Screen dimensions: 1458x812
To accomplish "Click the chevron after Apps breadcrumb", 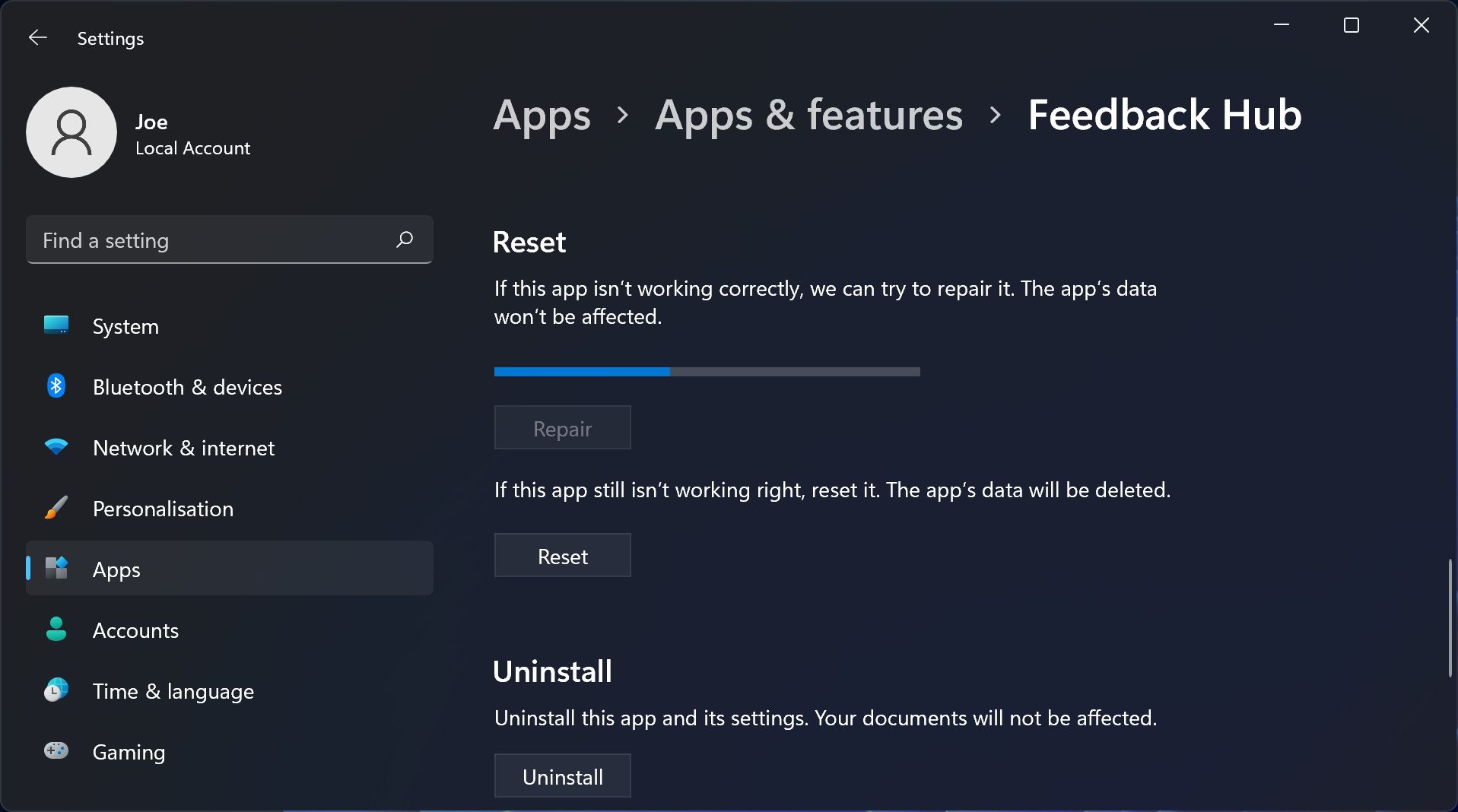I will pos(623,116).
